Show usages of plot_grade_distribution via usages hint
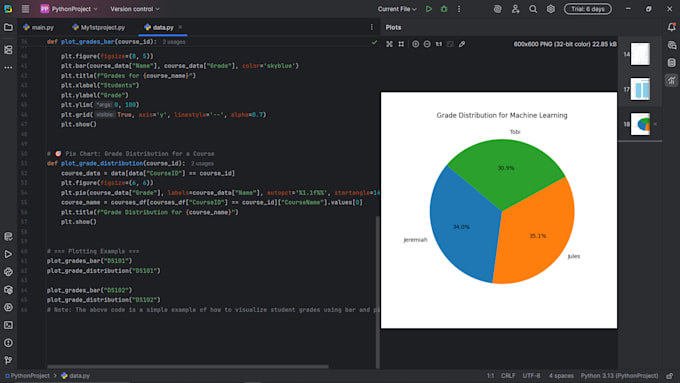This screenshot has height=383, width=680. [x=202, y=164]
